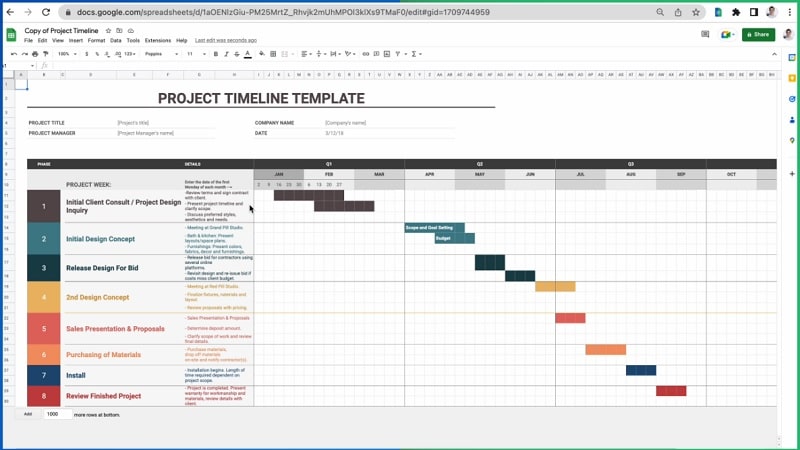Move document using folder icon
This screenshot has height=450, width=800.
point(119,31)
